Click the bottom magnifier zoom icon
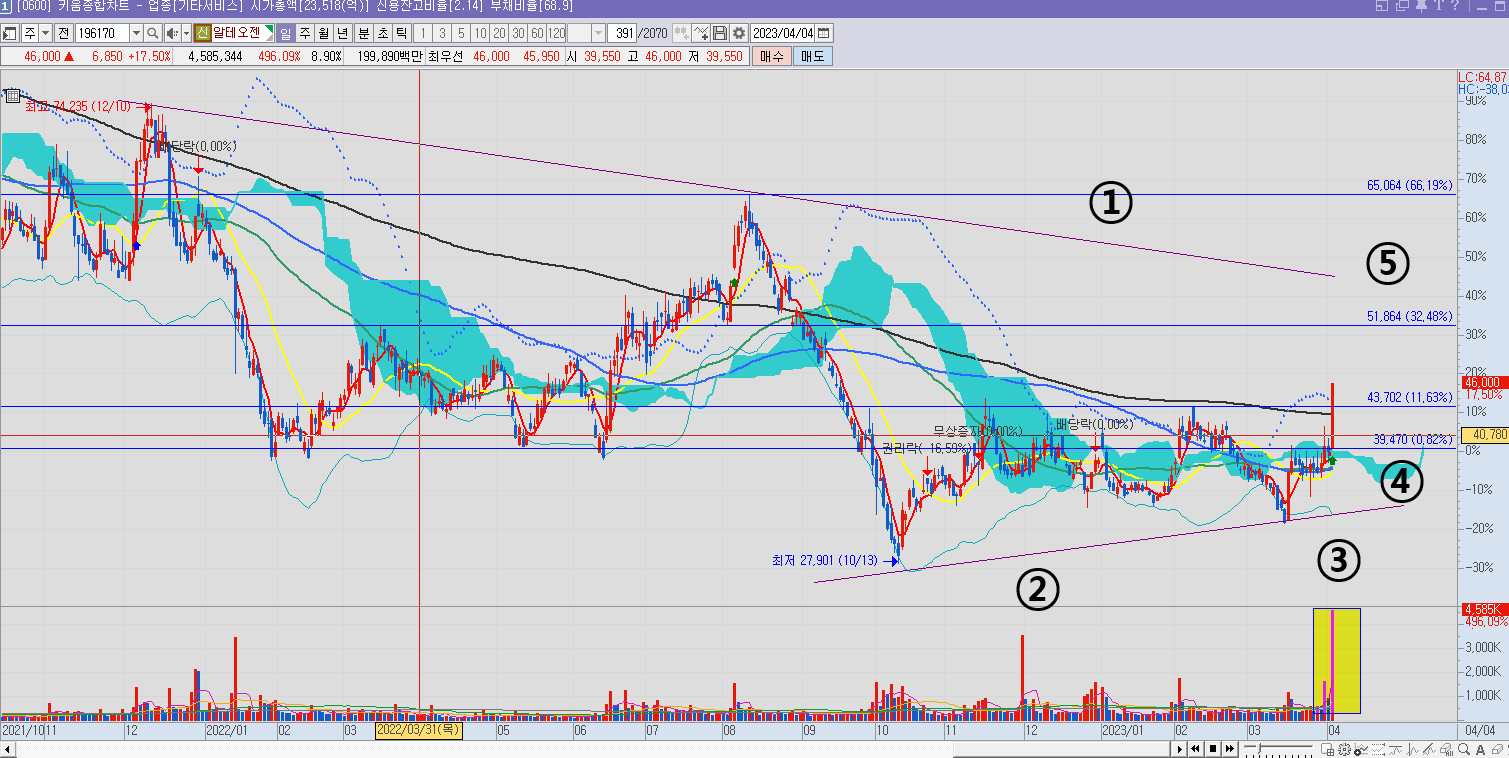1509x758 pixels. (x=1464, y=749)
